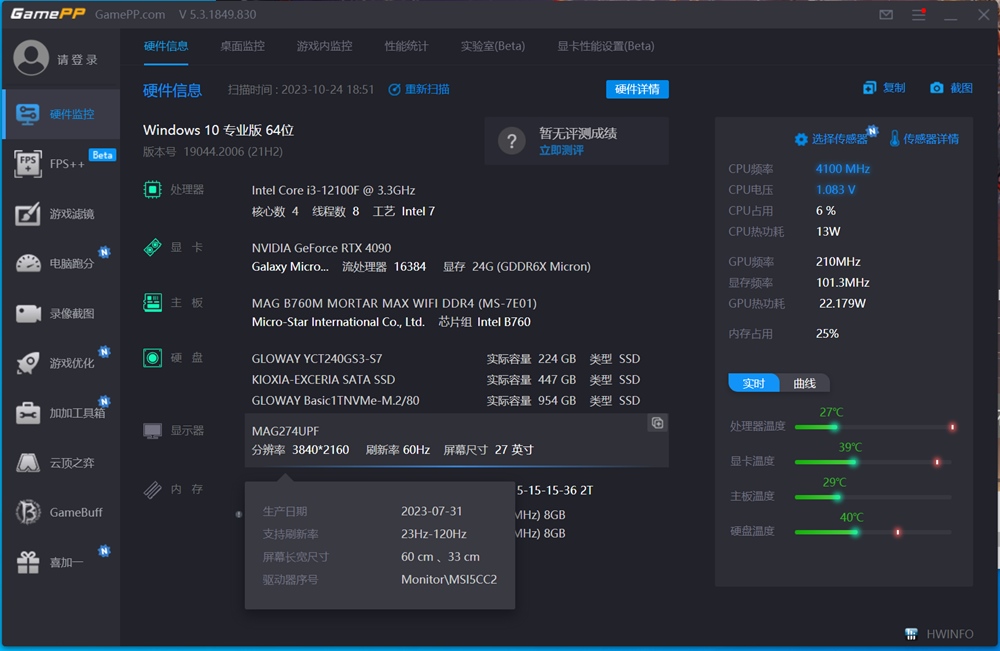Click the 硬盘温度 temperature bar
The image size is (1000, 651).
coord(874,532)
